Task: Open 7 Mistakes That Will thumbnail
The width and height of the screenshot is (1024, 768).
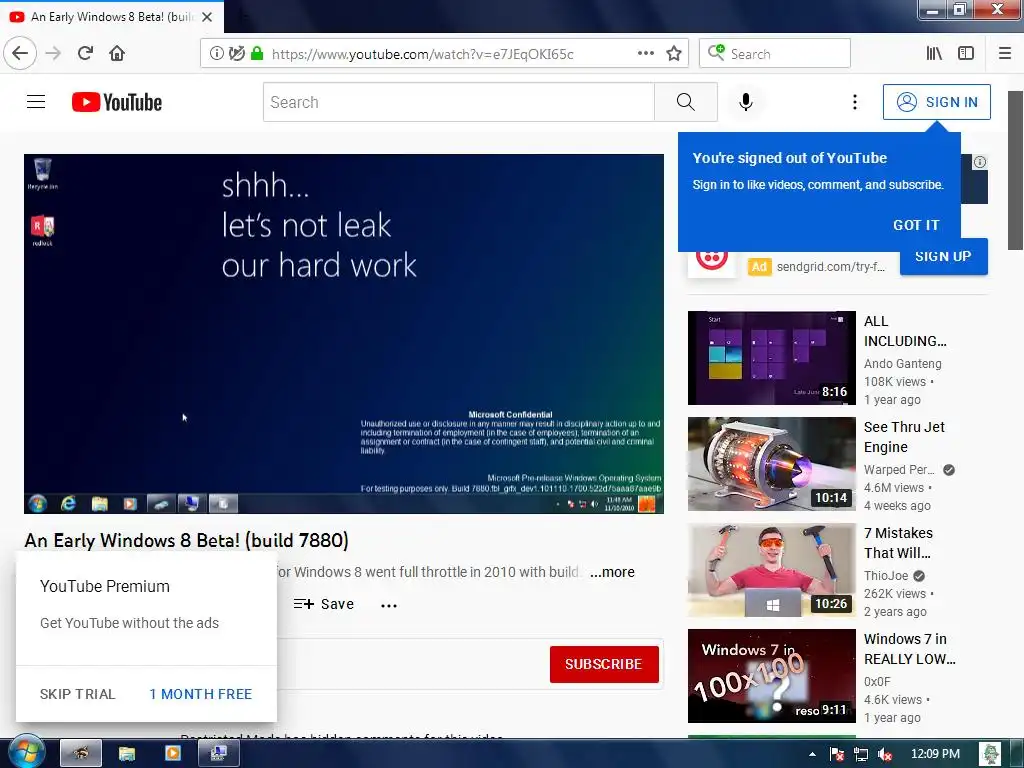Action: [771, 569]
